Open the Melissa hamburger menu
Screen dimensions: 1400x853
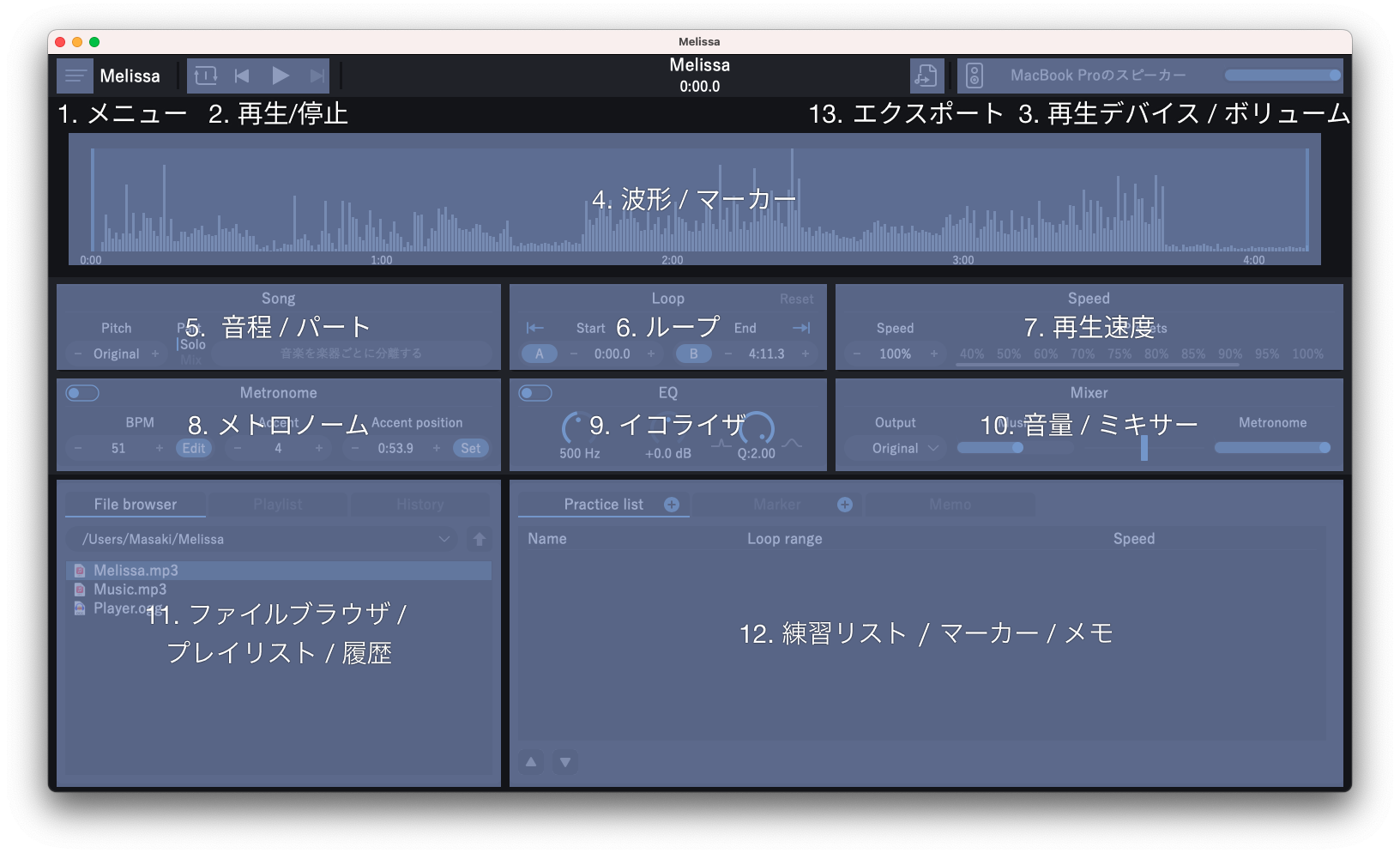pos(75,76)
